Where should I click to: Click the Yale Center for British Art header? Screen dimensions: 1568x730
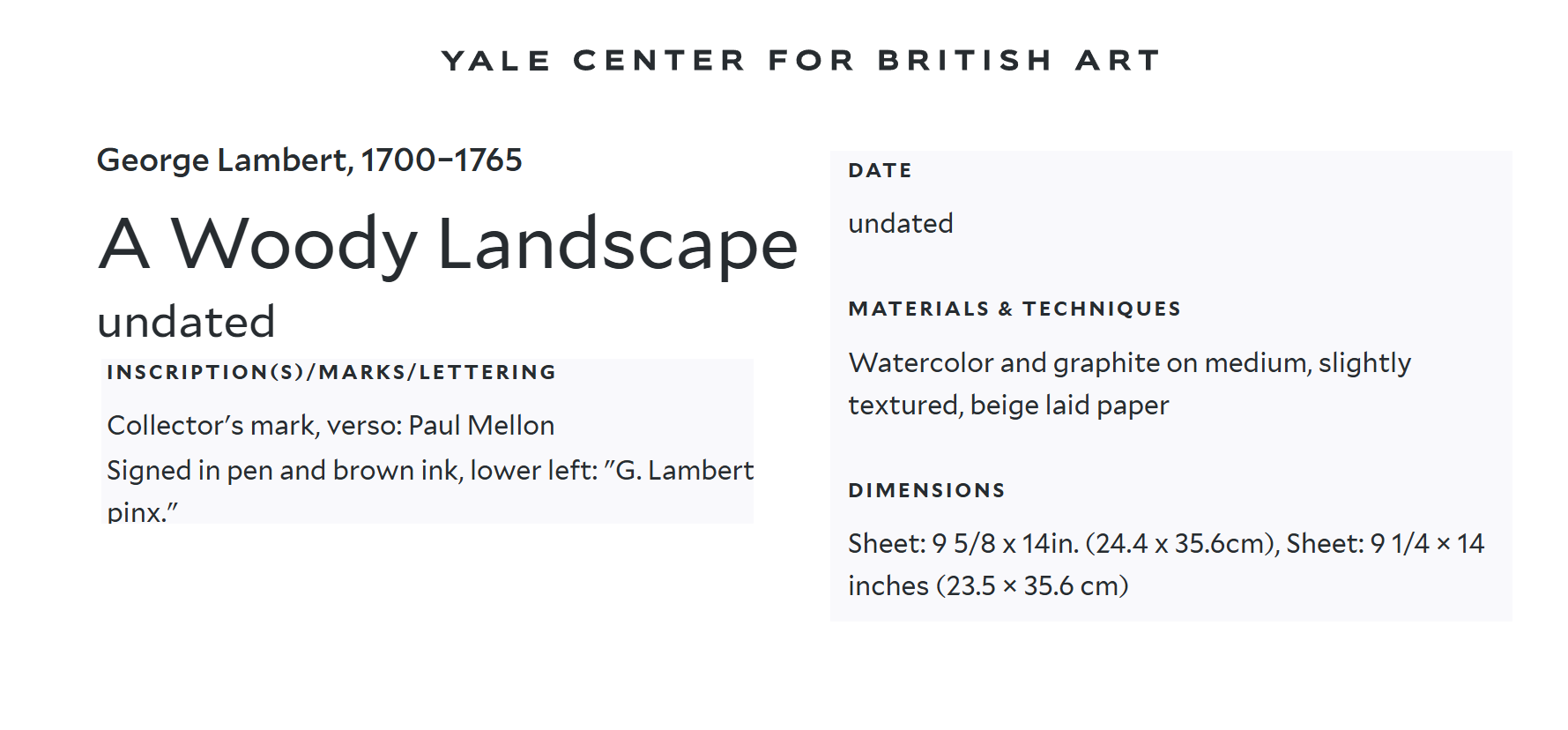800,60
